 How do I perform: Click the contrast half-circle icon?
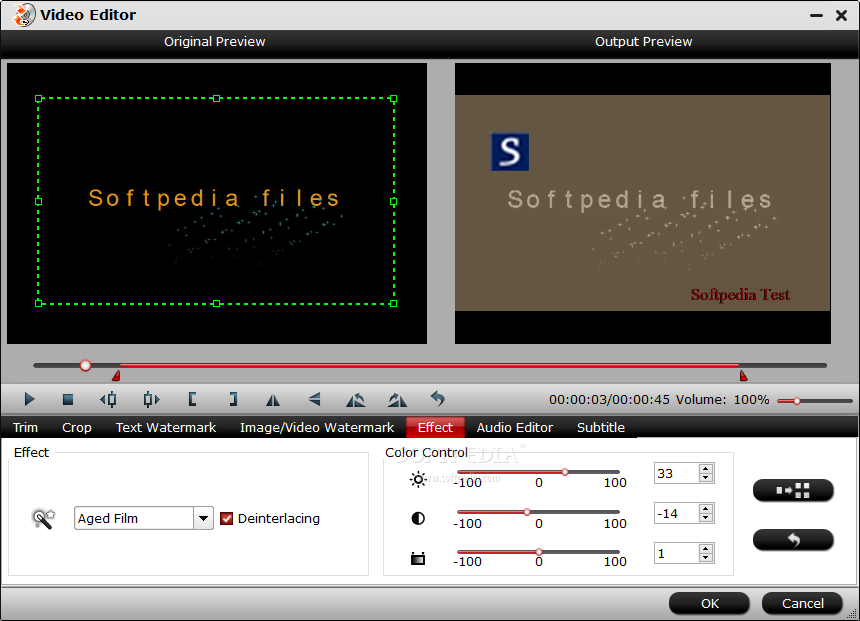tap(418, 518)
